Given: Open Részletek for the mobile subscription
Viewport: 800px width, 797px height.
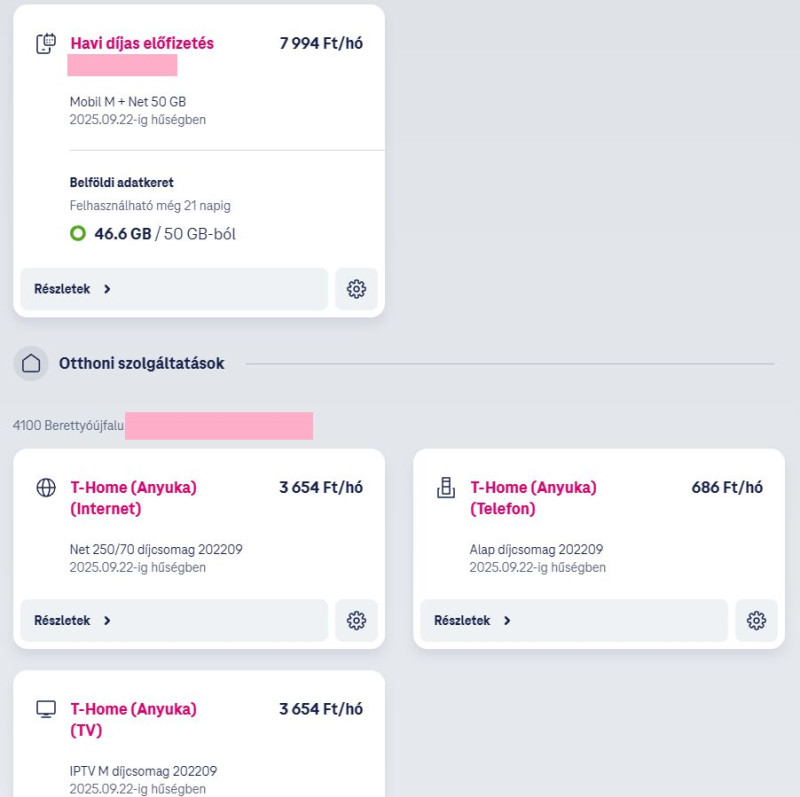Looking at the screenshot, I should [x=174, y=289].
